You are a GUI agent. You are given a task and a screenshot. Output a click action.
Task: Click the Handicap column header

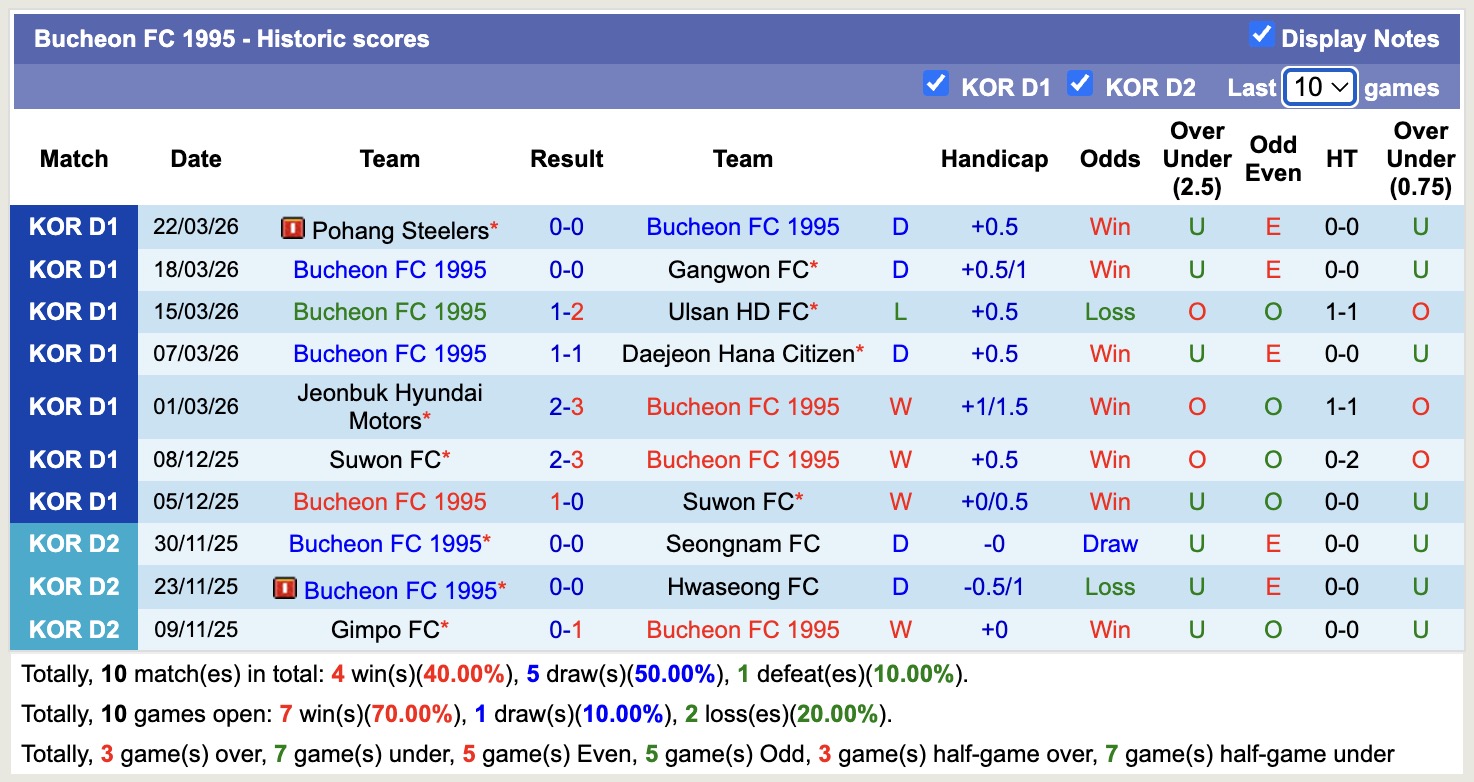coord(994,159)
